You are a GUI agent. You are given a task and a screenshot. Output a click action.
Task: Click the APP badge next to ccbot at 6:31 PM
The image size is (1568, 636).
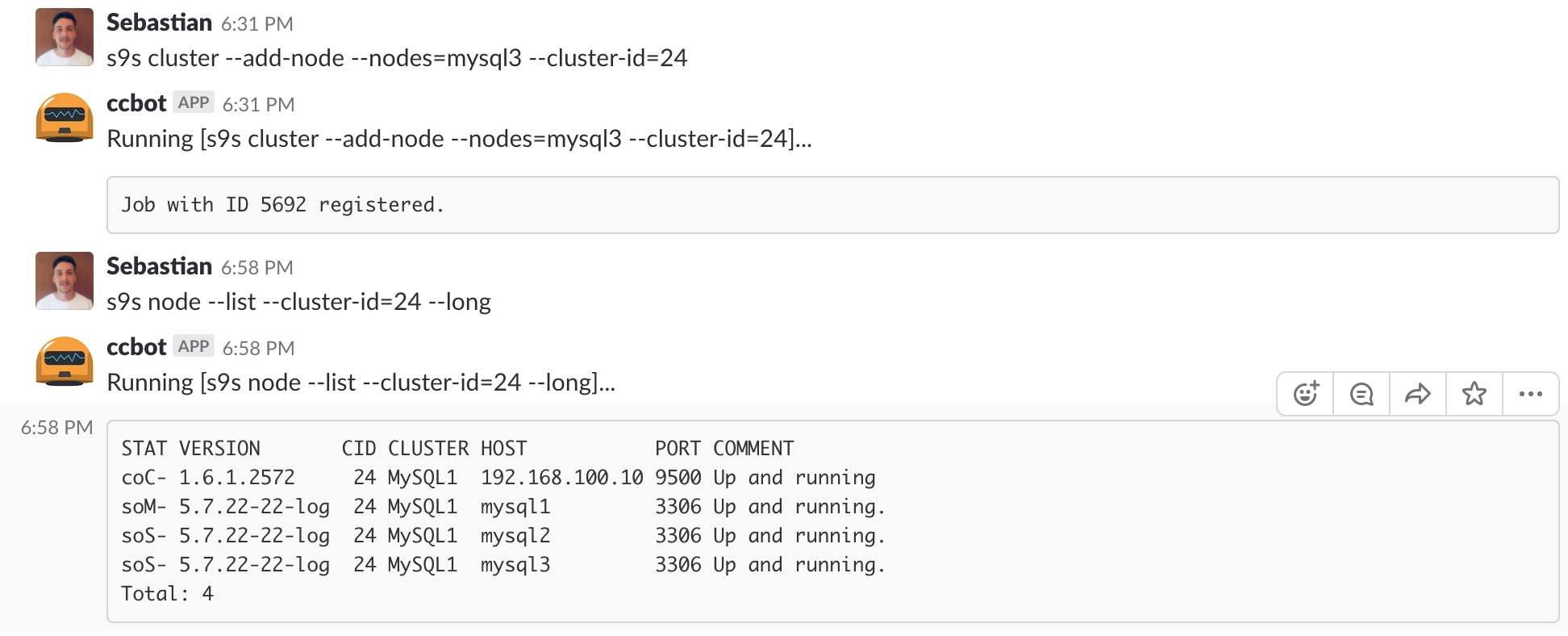[194, 103]
